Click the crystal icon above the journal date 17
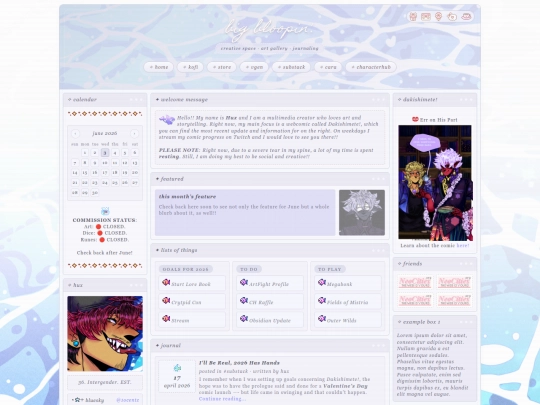The image size is (540, 405). (177, 368)
